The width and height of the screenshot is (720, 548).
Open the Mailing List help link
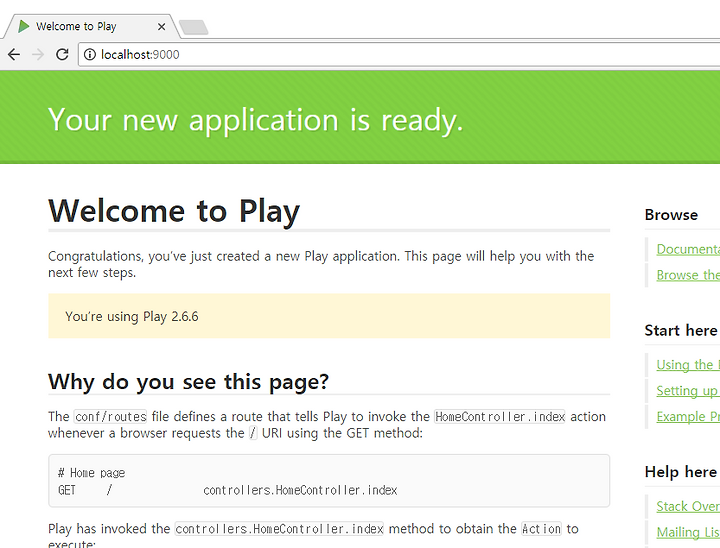tap(688, 532)
